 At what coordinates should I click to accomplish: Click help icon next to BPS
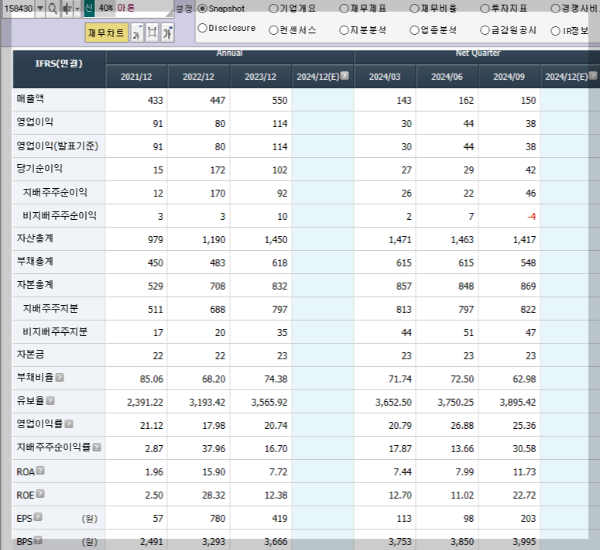(x=38, y=540)
